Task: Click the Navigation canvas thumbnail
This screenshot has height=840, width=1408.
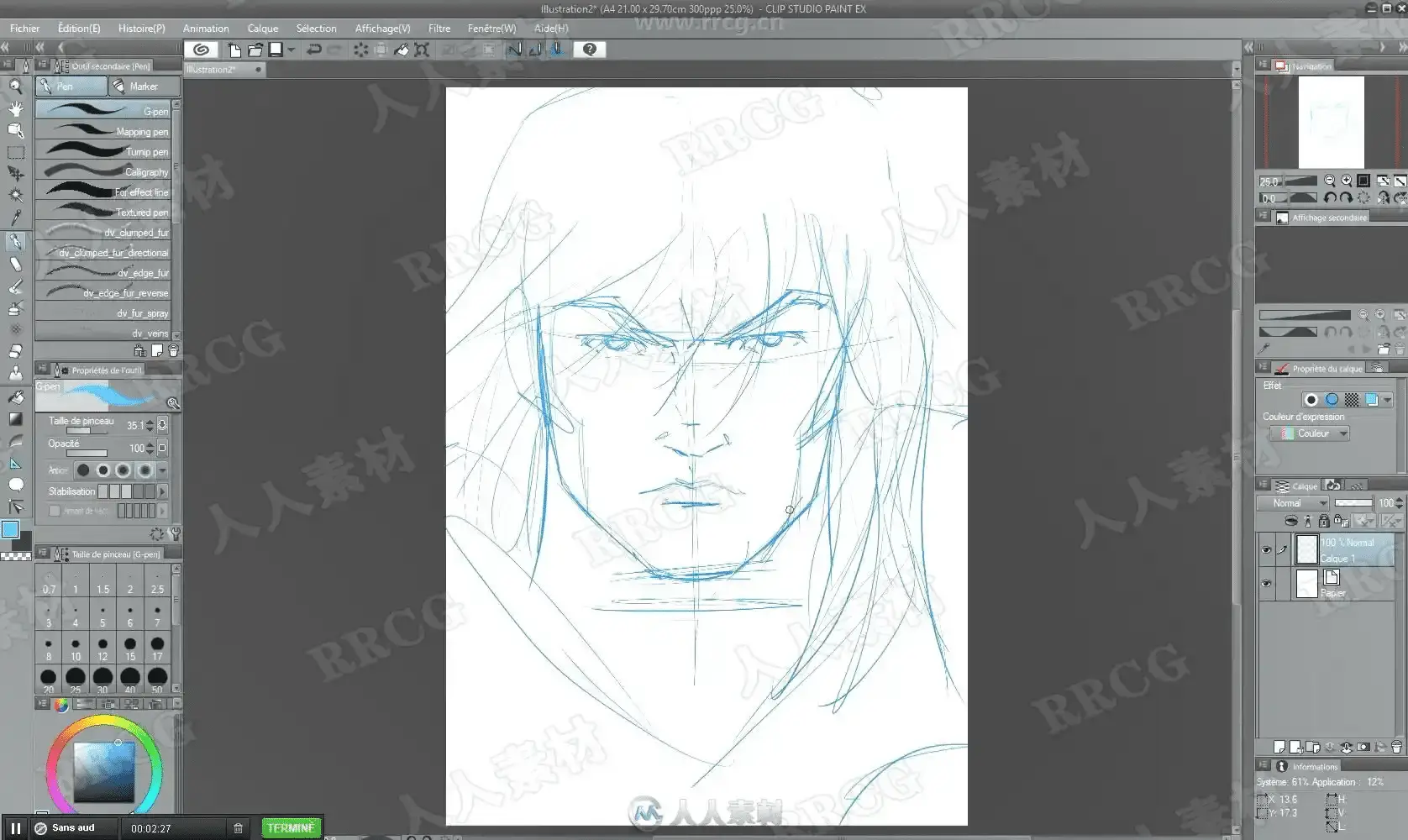Action: click(x=1332, y=123)
